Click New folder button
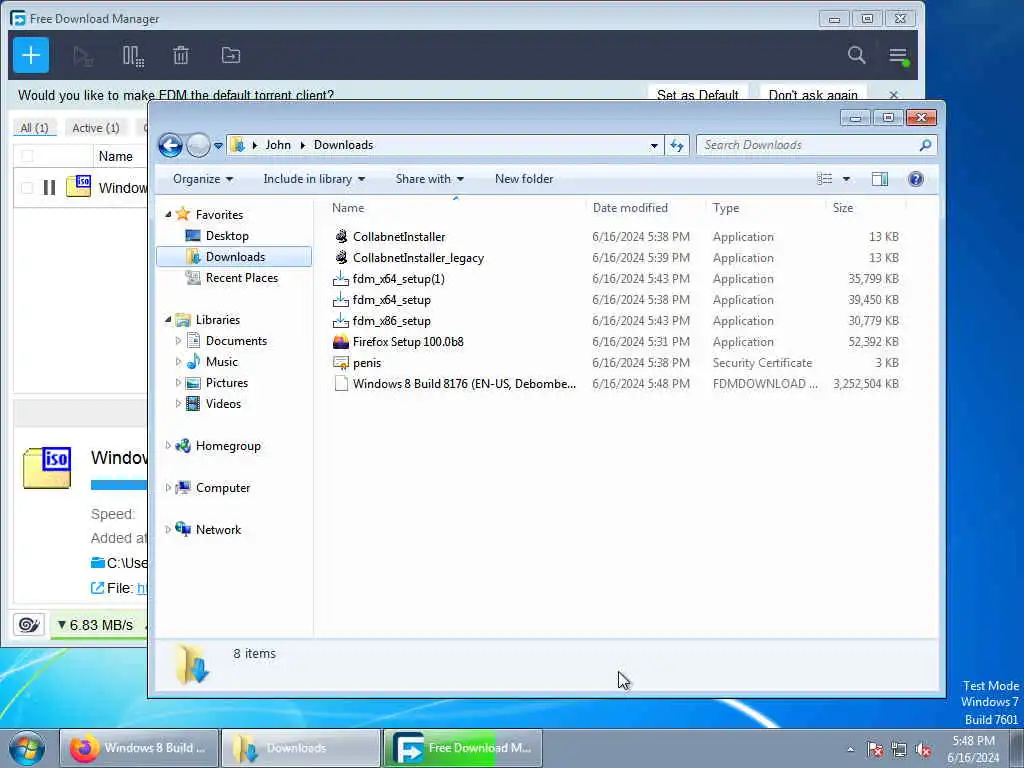This screenshot has height=768, width=1024. click(x=524, y=179)
